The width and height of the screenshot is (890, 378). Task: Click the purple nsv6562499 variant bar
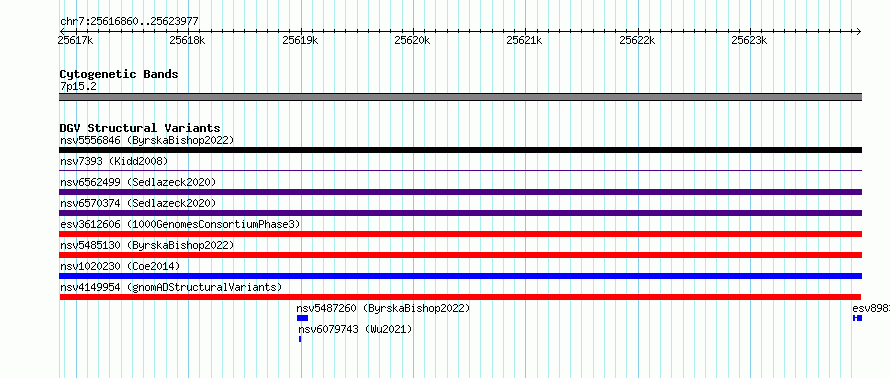click(460, 192)
